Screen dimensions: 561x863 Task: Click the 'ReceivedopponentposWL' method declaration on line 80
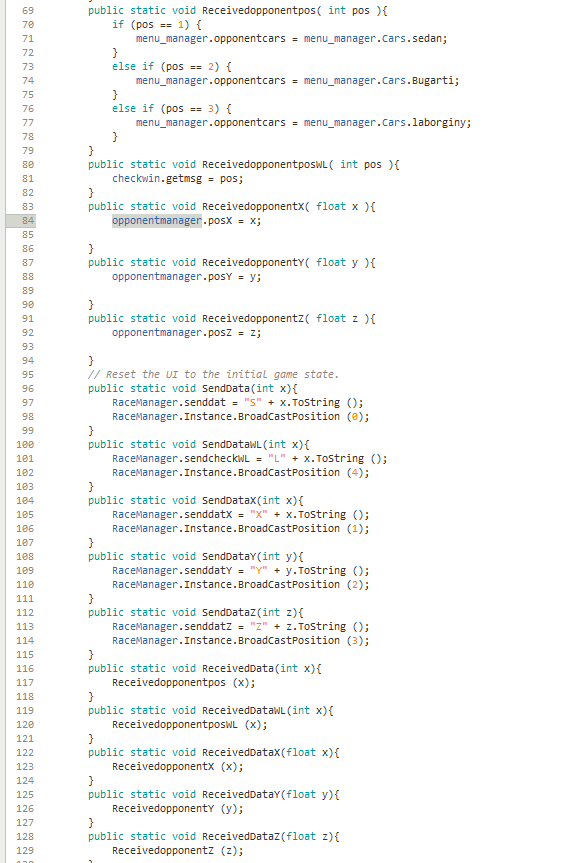point(265,165)
